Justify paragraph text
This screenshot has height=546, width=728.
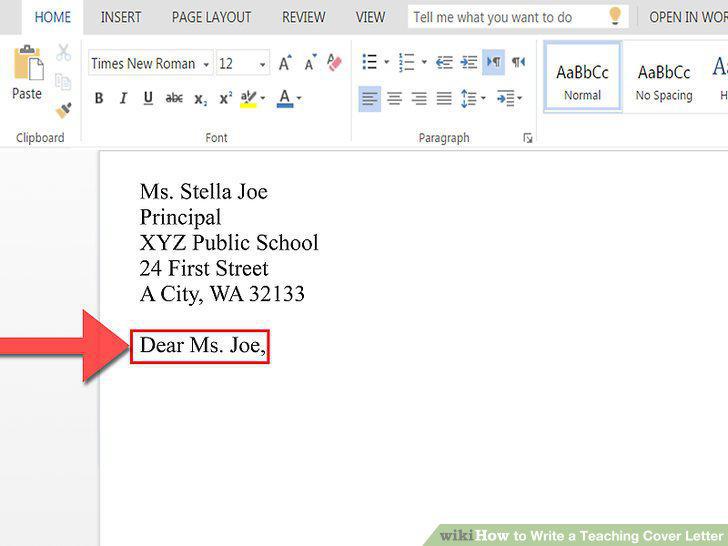coord(444,98)
